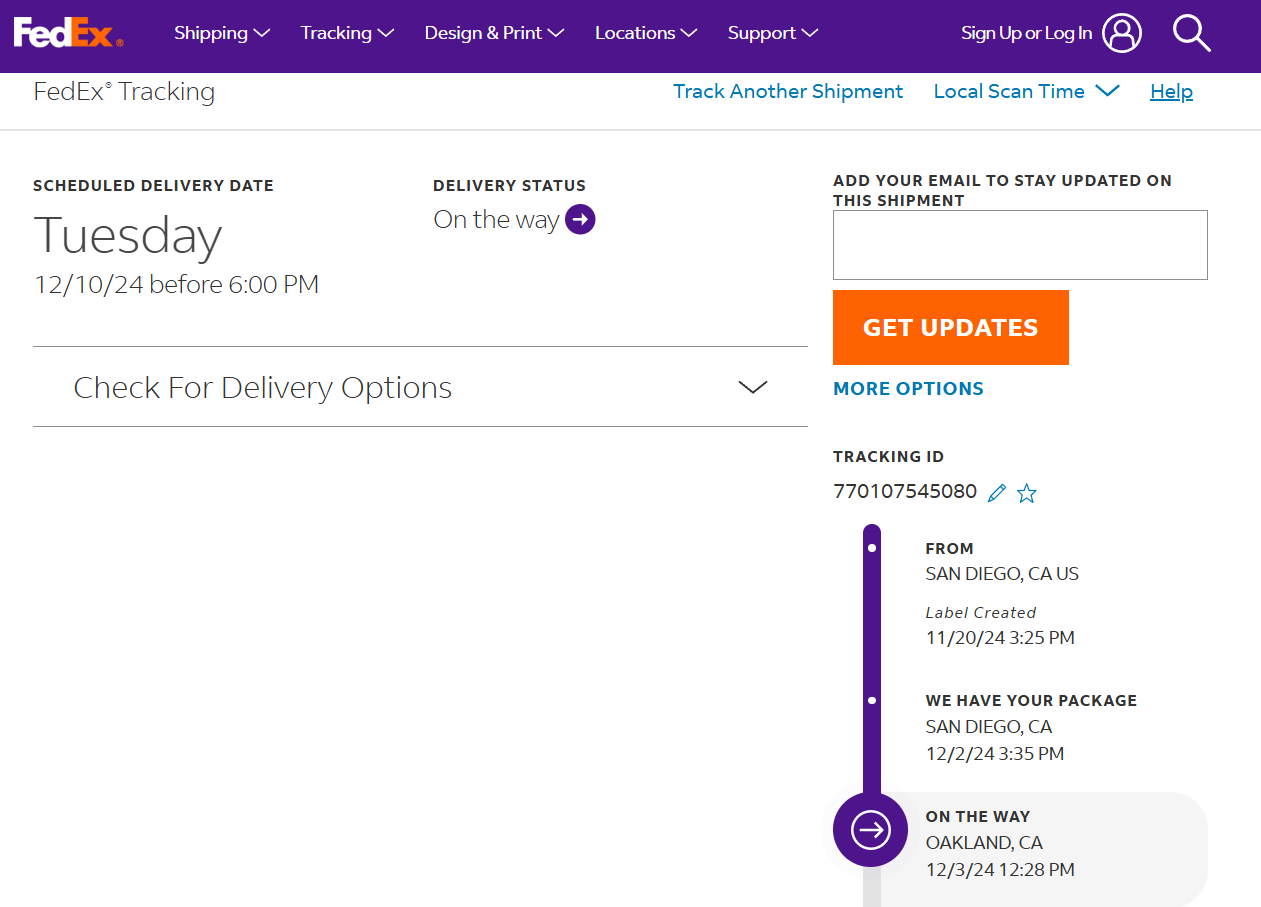This screenshot has height=907, width=1261.
Task: Add shipment to watchlist with star icon
Action: tap(1027, 493)
